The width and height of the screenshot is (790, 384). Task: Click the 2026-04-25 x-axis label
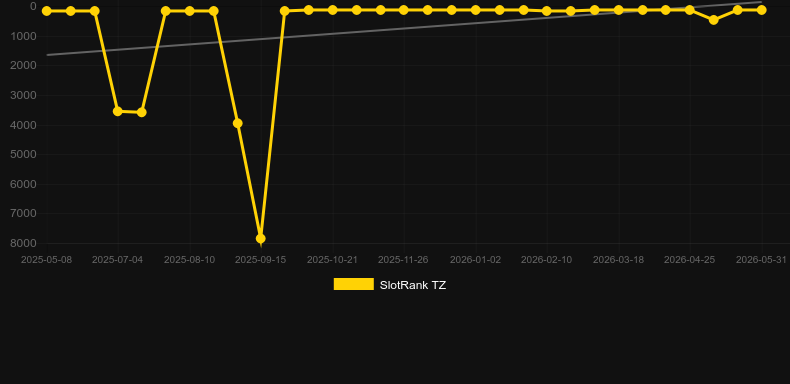coord(690,260)
